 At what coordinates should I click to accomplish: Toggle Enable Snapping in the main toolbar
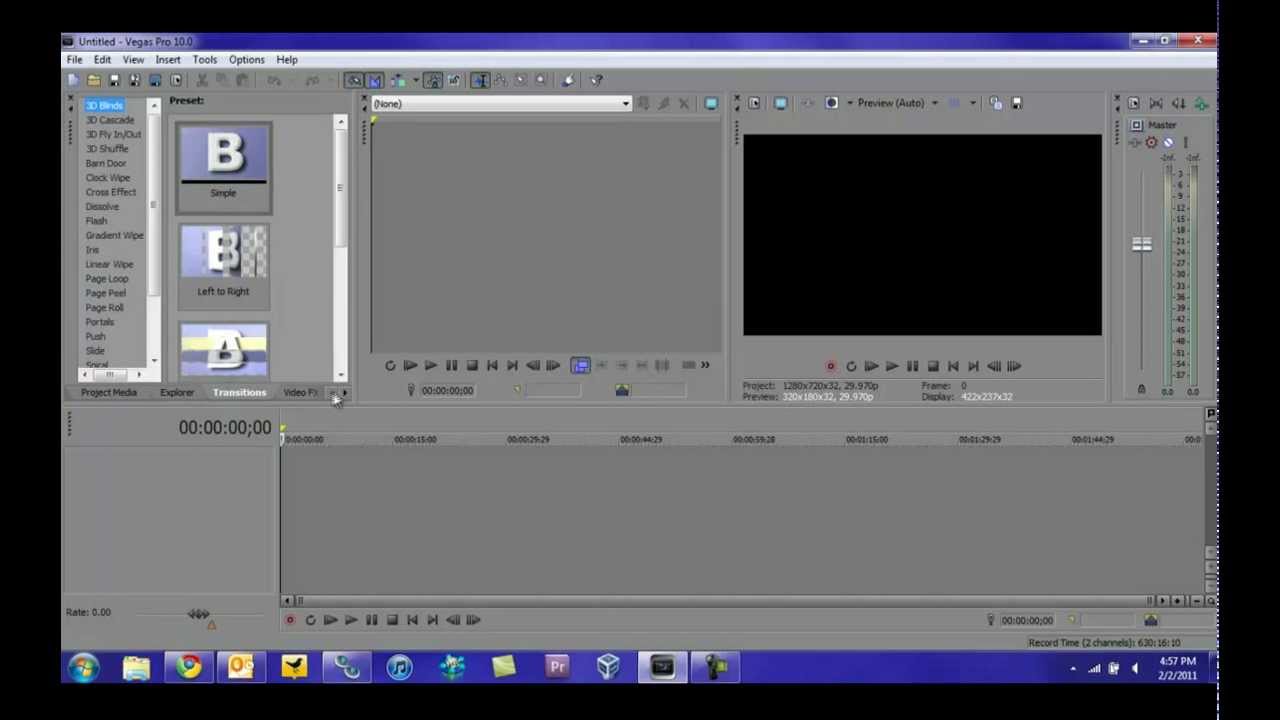[x=354, y=80]
